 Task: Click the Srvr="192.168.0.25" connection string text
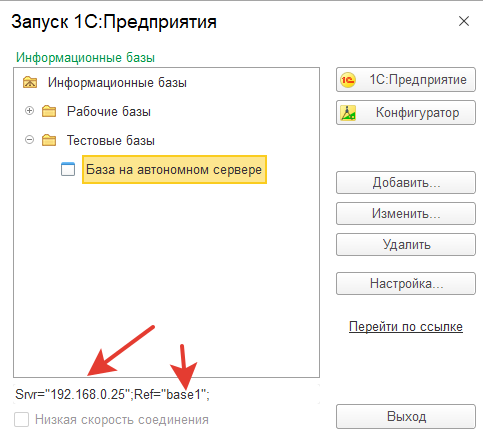(112, 394)
